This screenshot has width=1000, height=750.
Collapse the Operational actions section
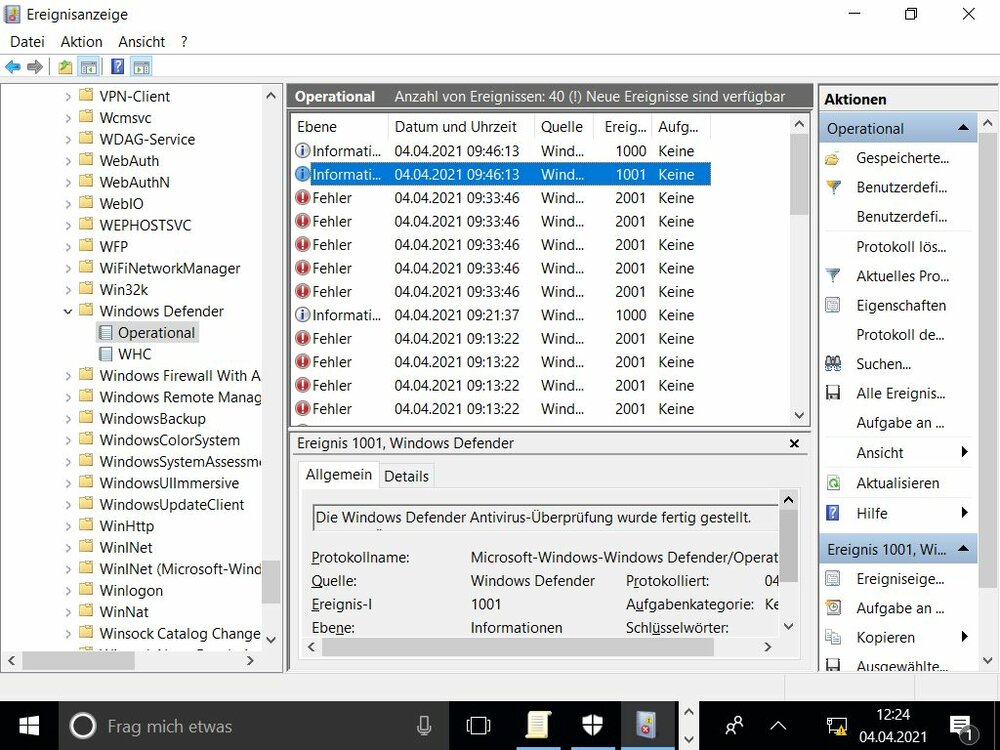pyautogui.click(x=963, y=128)
